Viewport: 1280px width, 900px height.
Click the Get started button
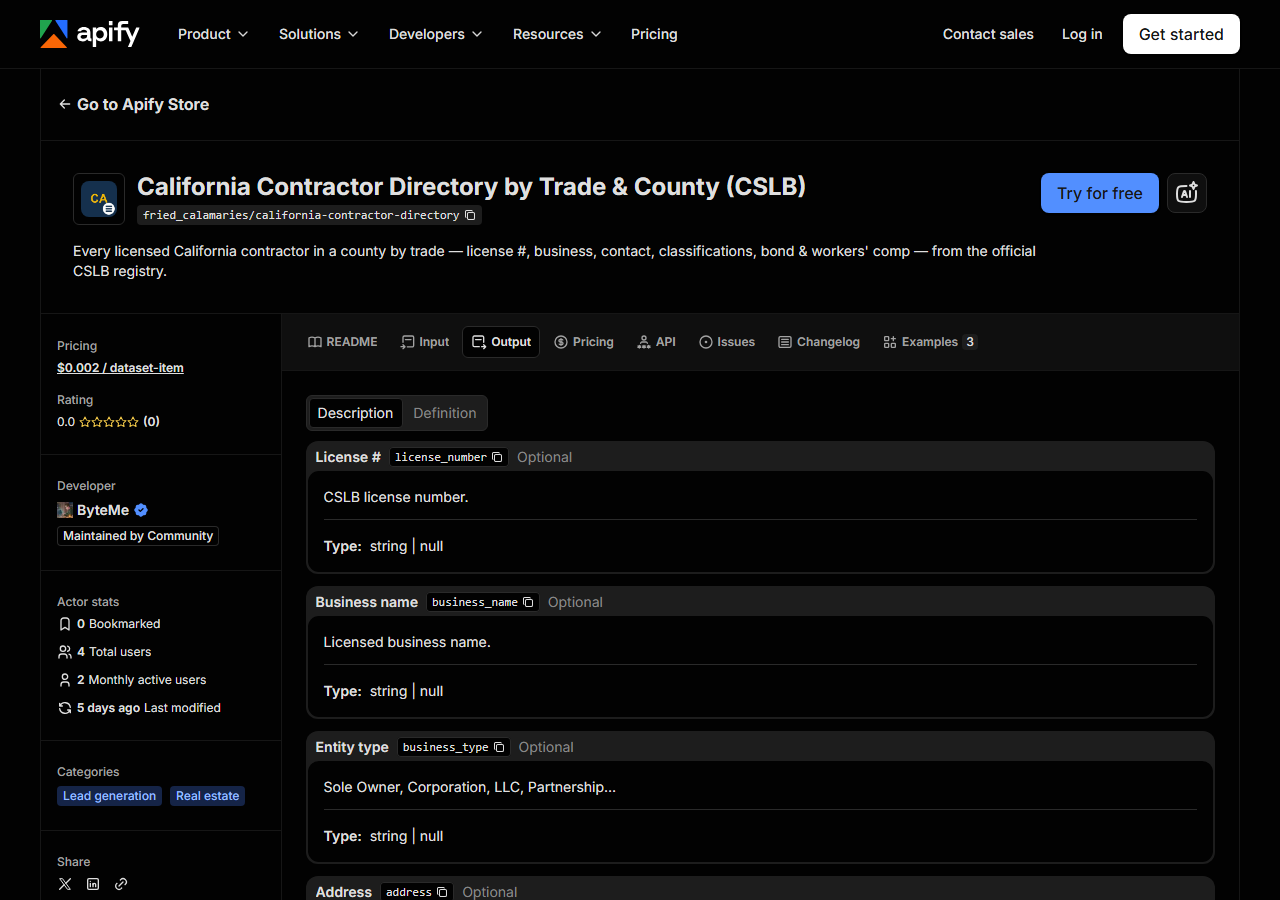[x=1181, y=34]
